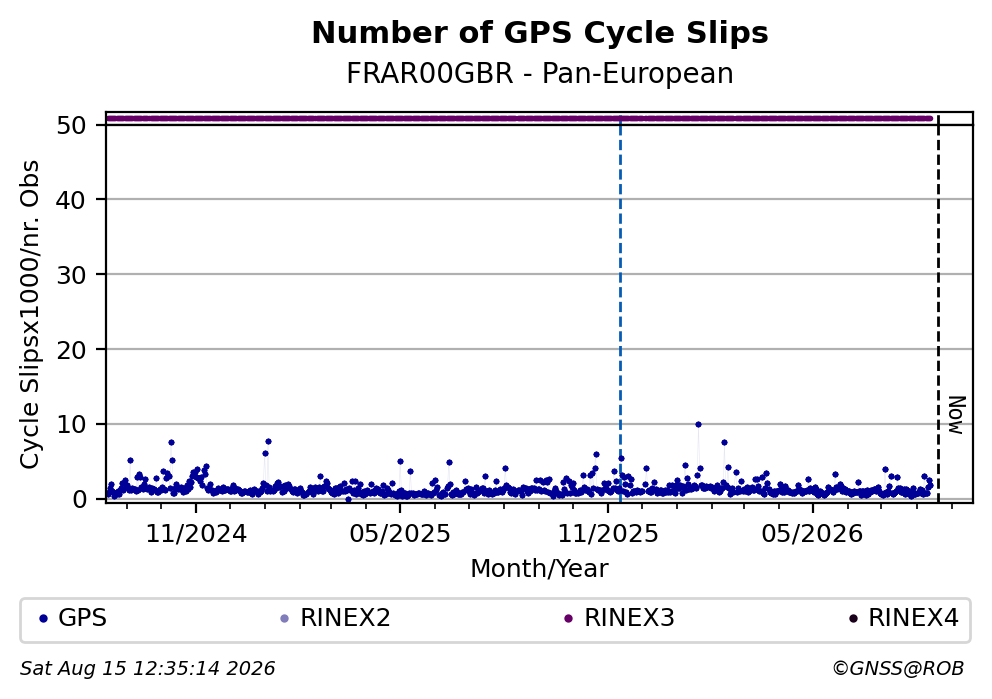Screen dimensions: 992x699
Task: Click the '11/2024' x-axis tick label
Action: pyautogui.click(x=196, y=534)
